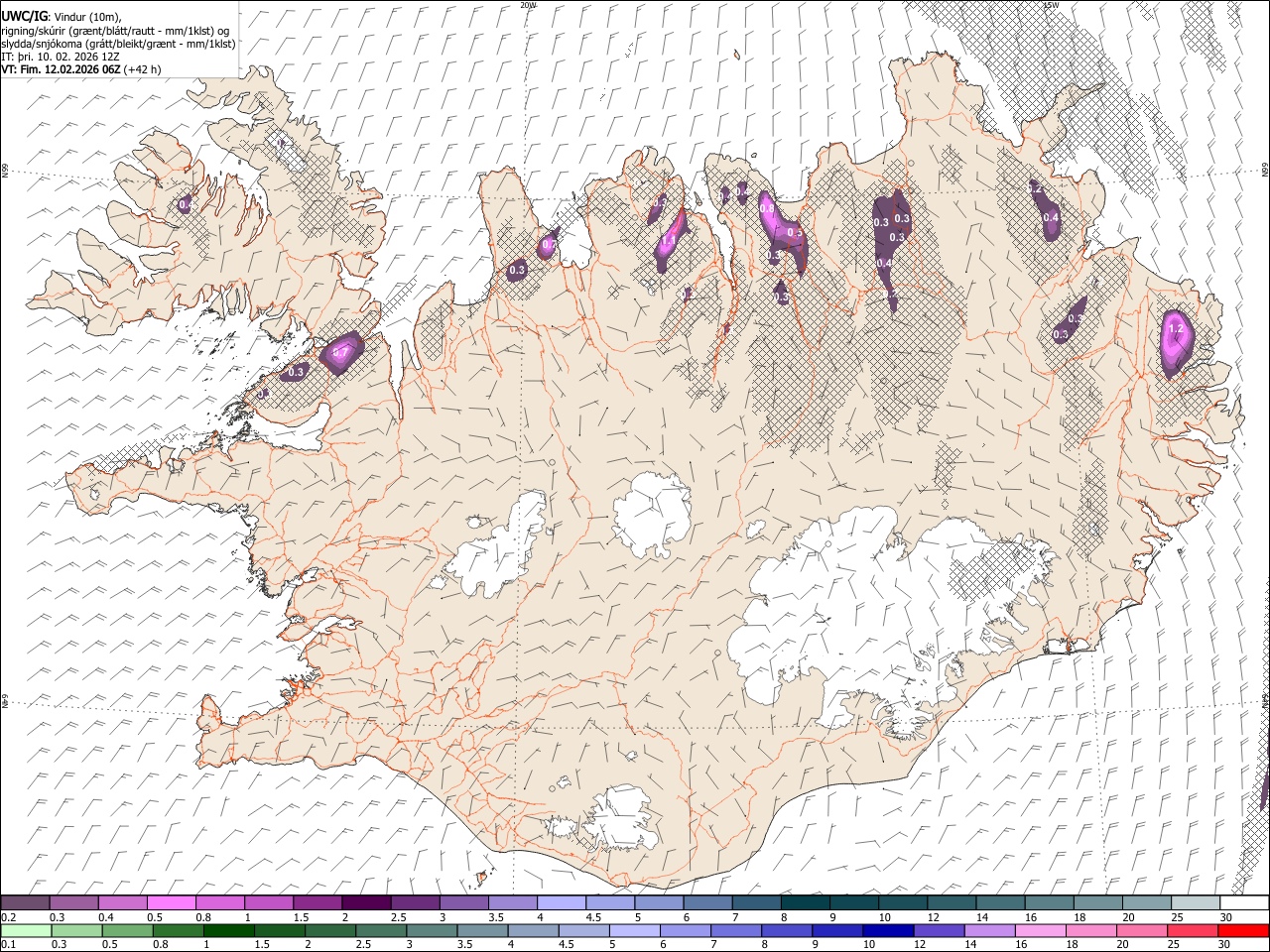Click the 1.1 snowfall value on the map
Viewport: 1270px width, 952px height.
668,240
